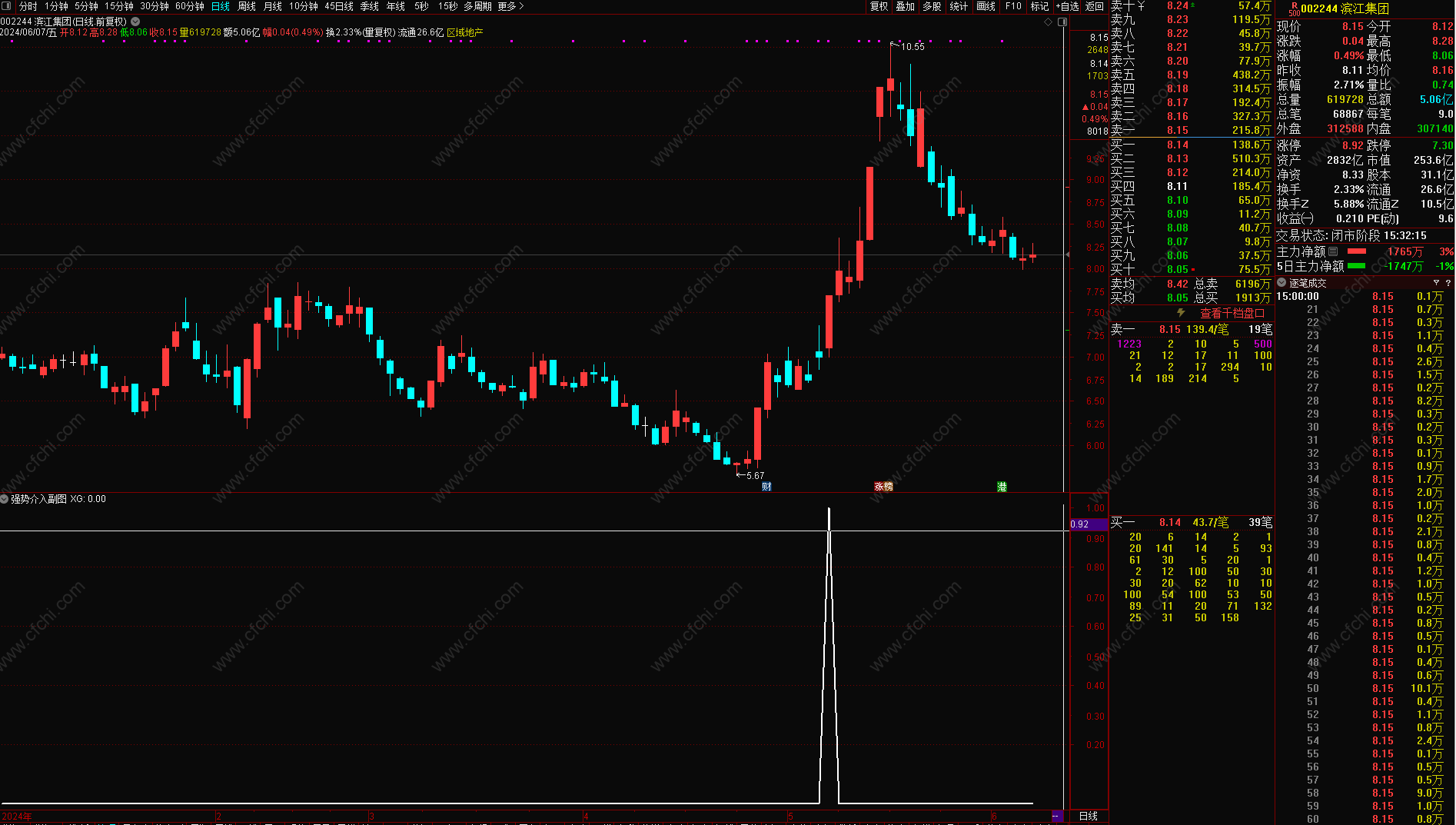
Task: Click the 区域地产 sector link
Action: pos(465,32)
